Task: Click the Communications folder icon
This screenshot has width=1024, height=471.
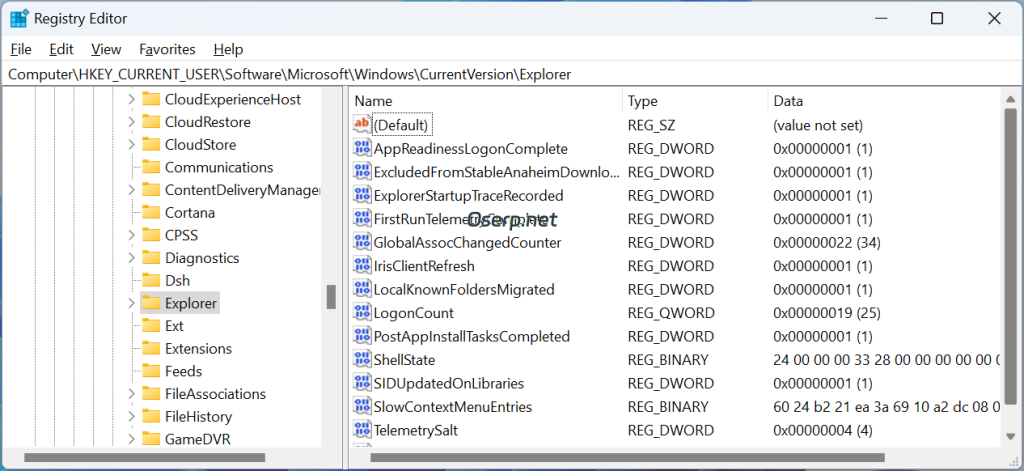Action: 151,167
